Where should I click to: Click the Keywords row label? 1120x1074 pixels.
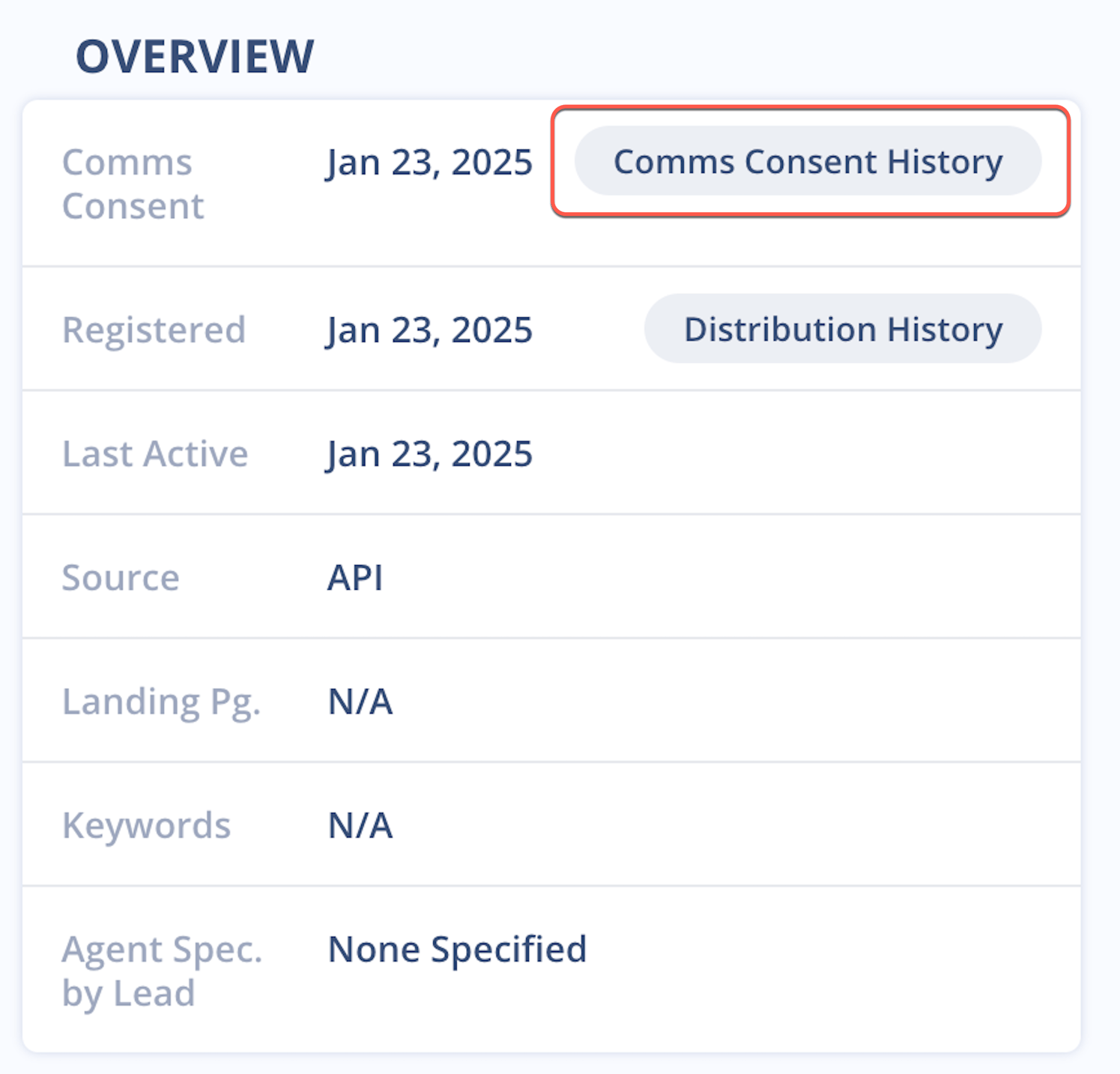tap(147, 825)
